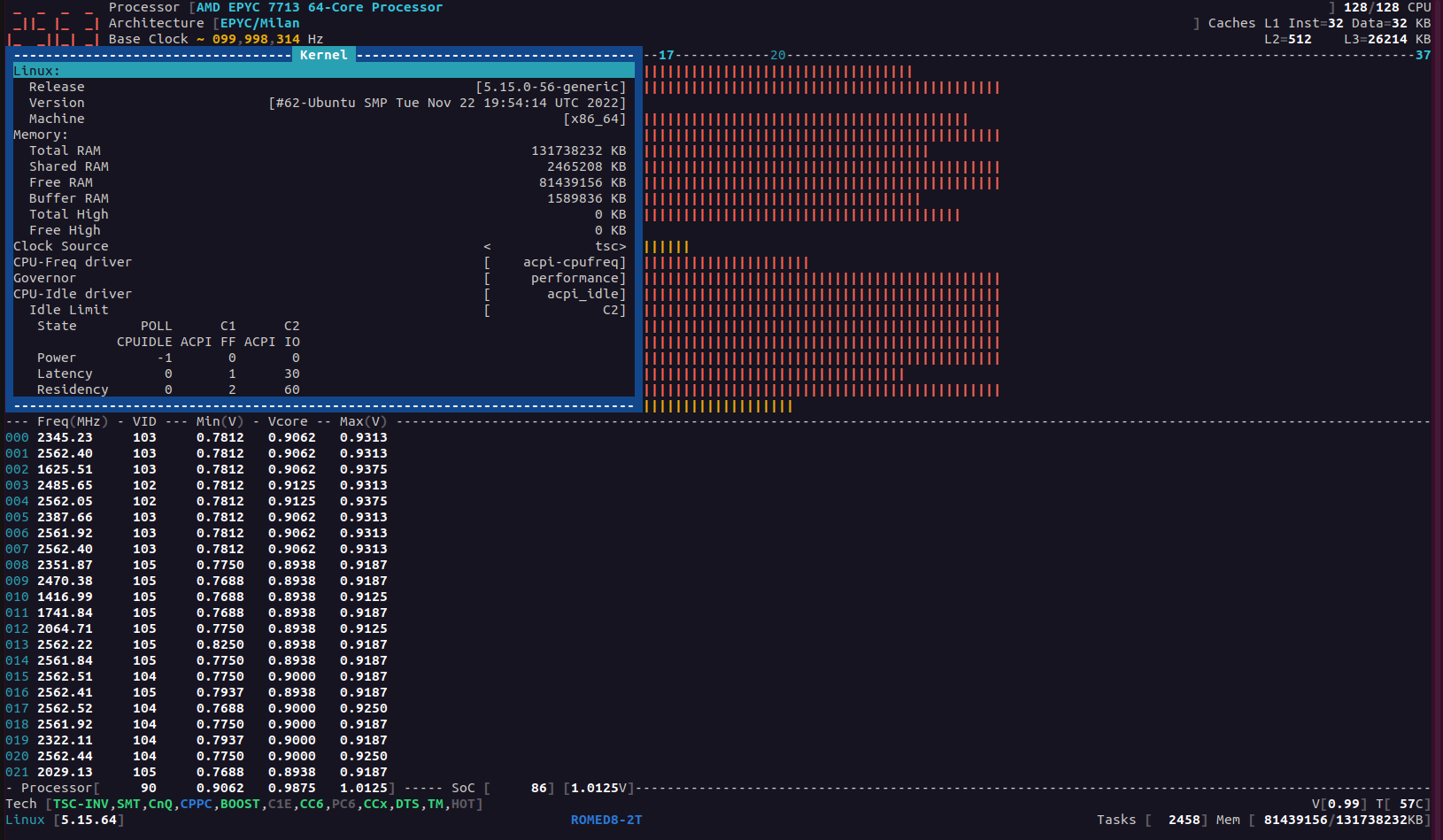Click the Tasks 2458 counter

(x=1152, y=820)
